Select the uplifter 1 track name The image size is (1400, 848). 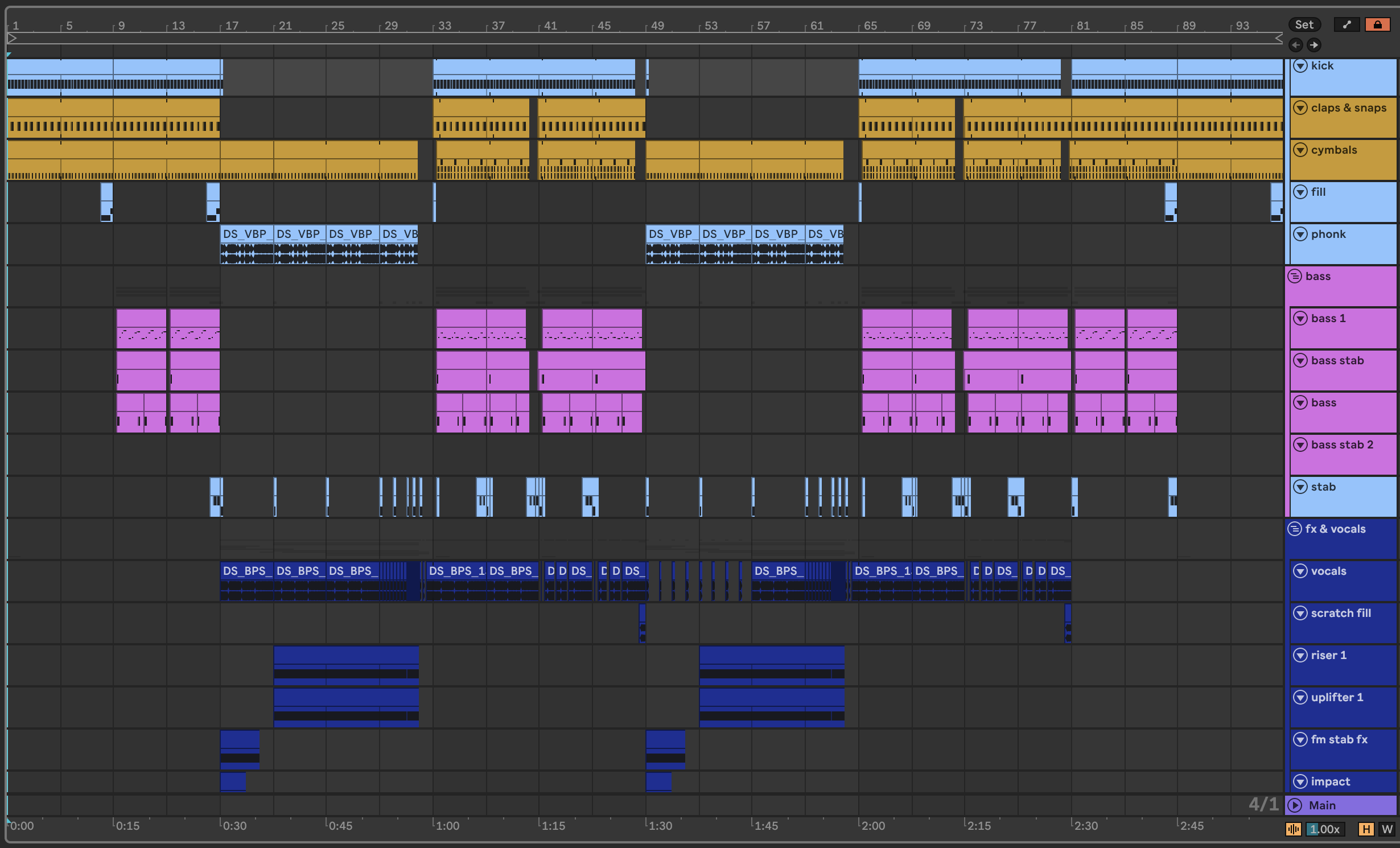[x=1337, y=697]
